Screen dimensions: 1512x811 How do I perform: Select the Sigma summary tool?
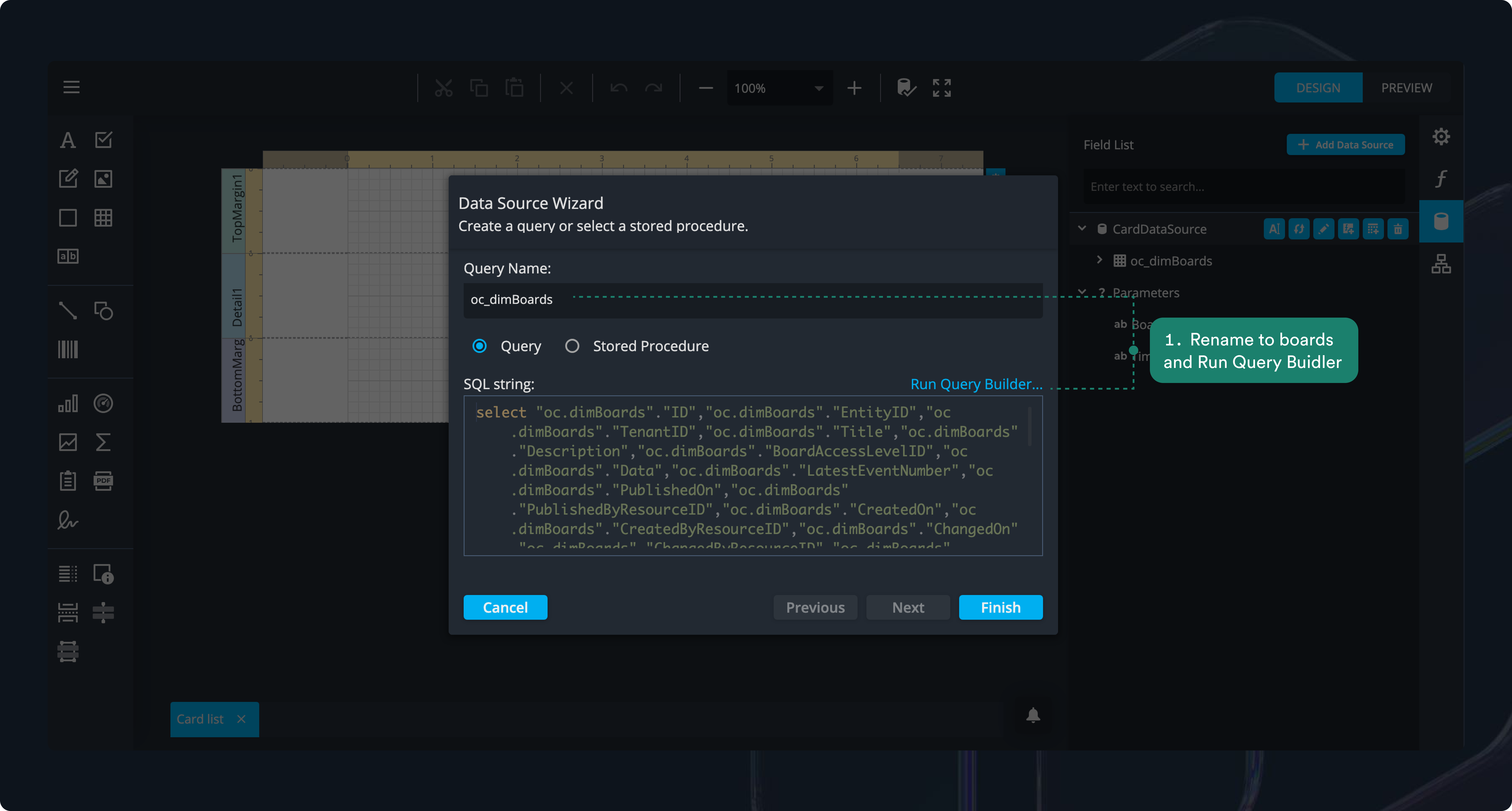[103, 442]
